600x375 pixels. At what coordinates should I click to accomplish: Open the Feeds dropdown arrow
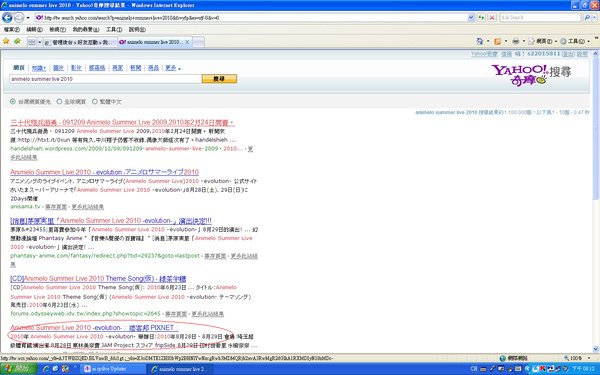[x=506, y=41]
